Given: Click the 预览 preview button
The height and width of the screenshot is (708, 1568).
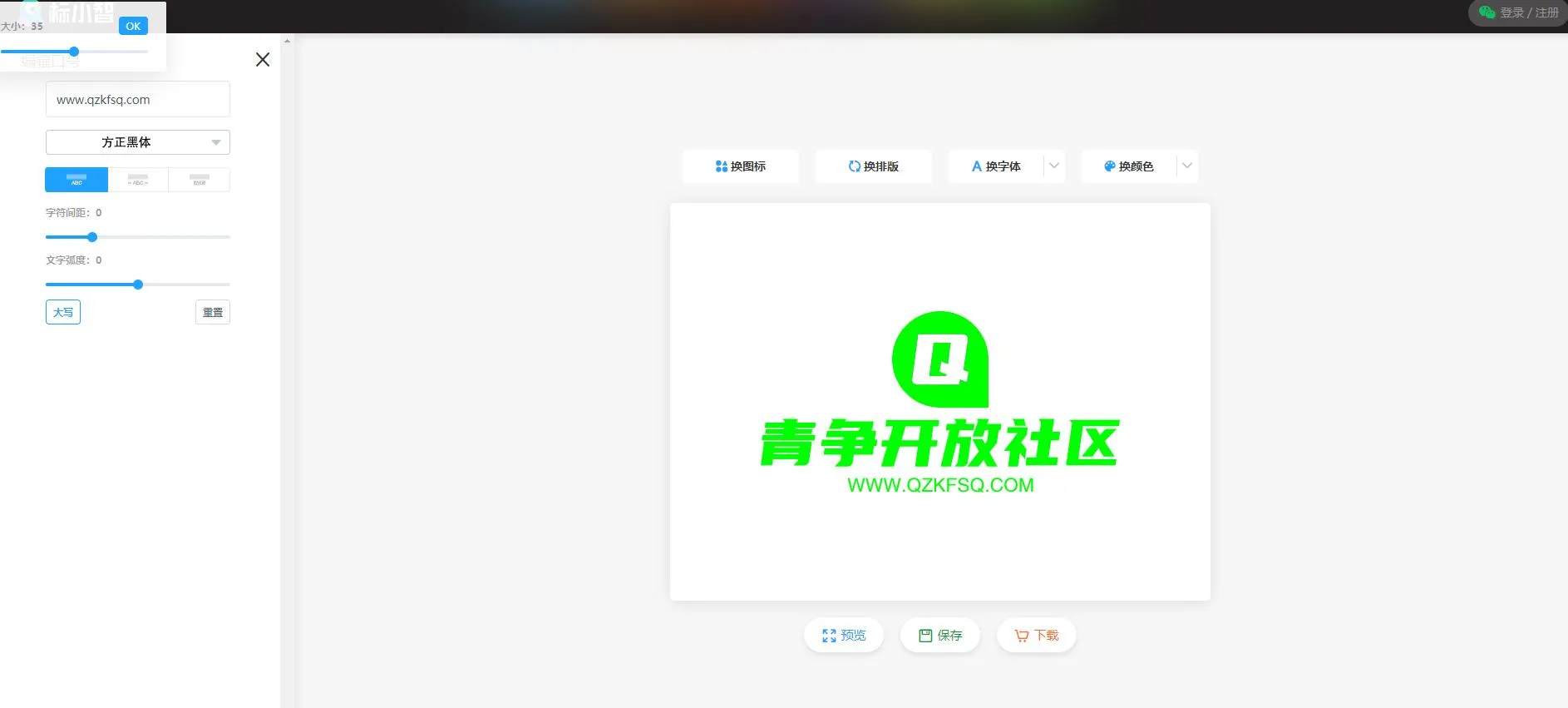Looking at the screenshot, I should 844,636.
